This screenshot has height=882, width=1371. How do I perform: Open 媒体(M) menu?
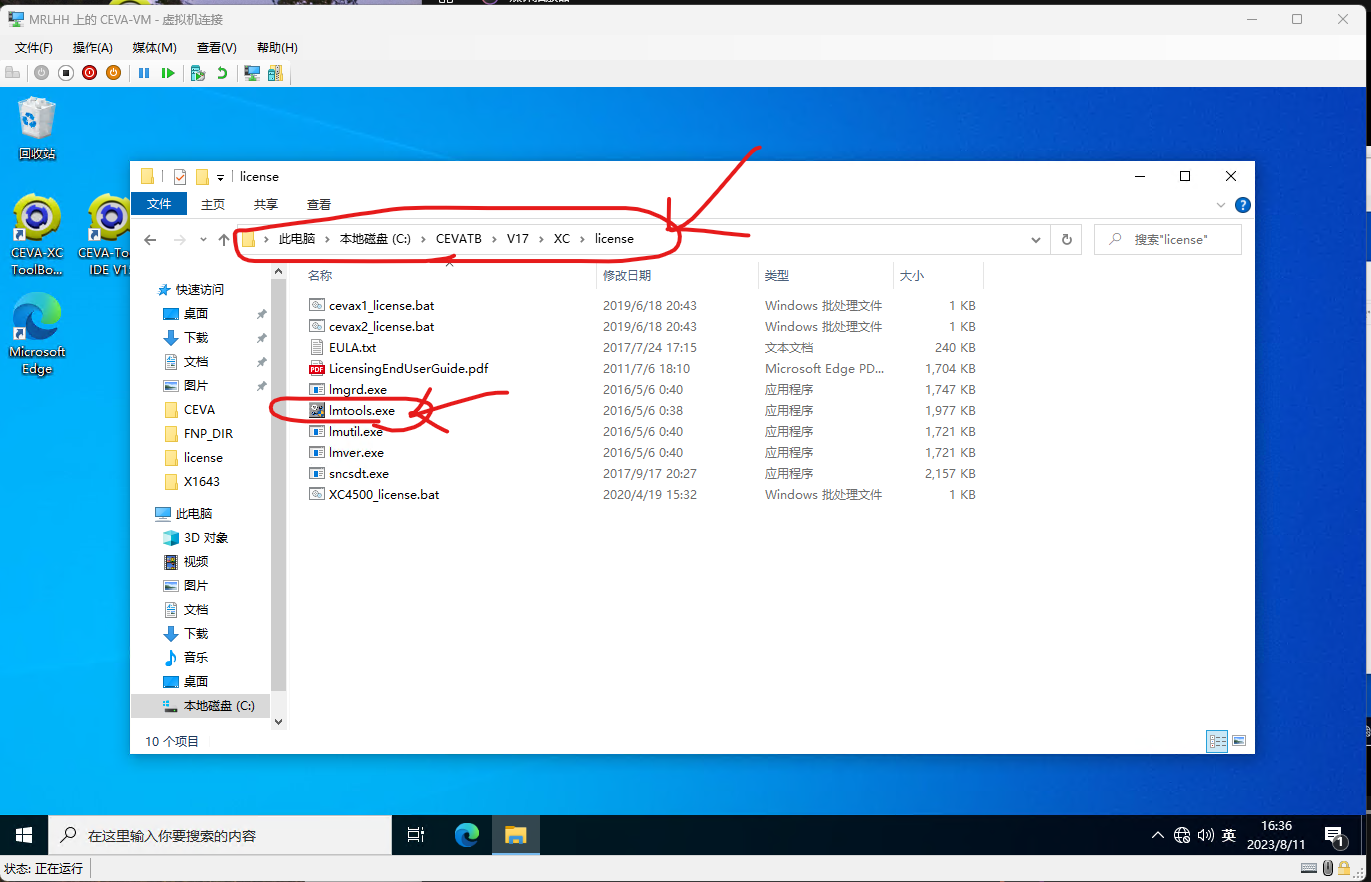[154, 48]
